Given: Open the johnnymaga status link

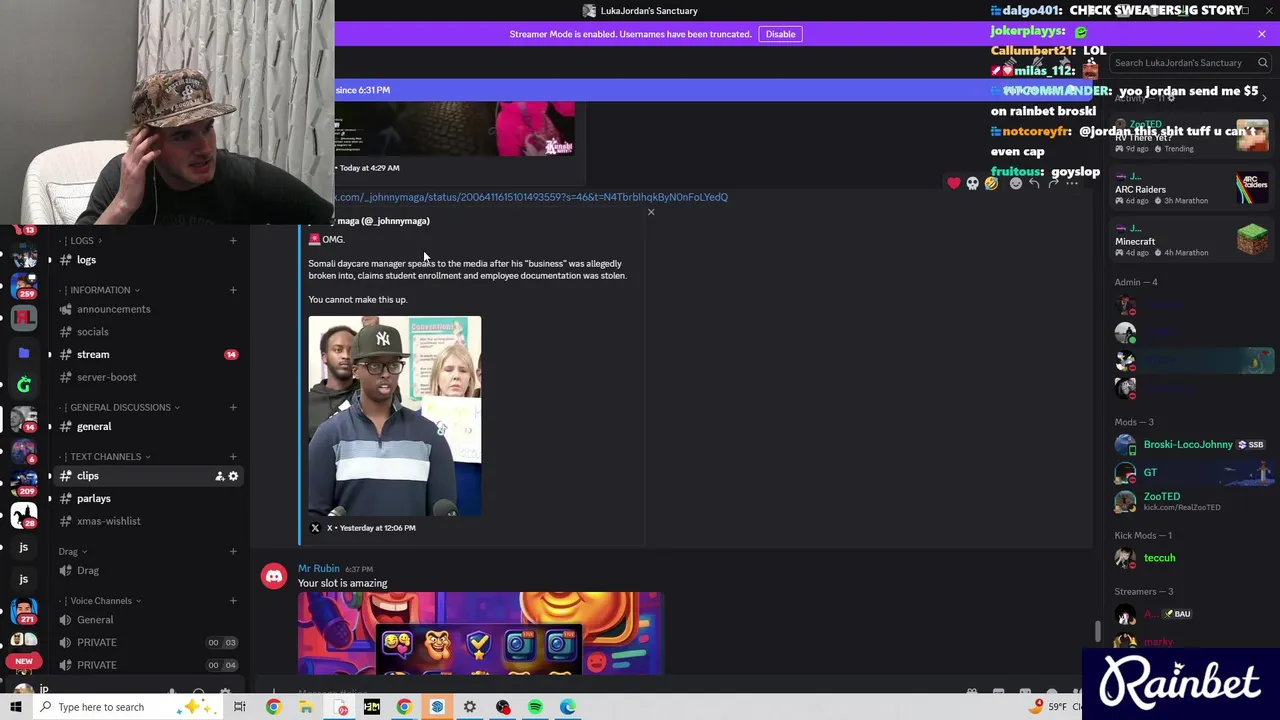Looking at the screenshot, I should (531, 197).
